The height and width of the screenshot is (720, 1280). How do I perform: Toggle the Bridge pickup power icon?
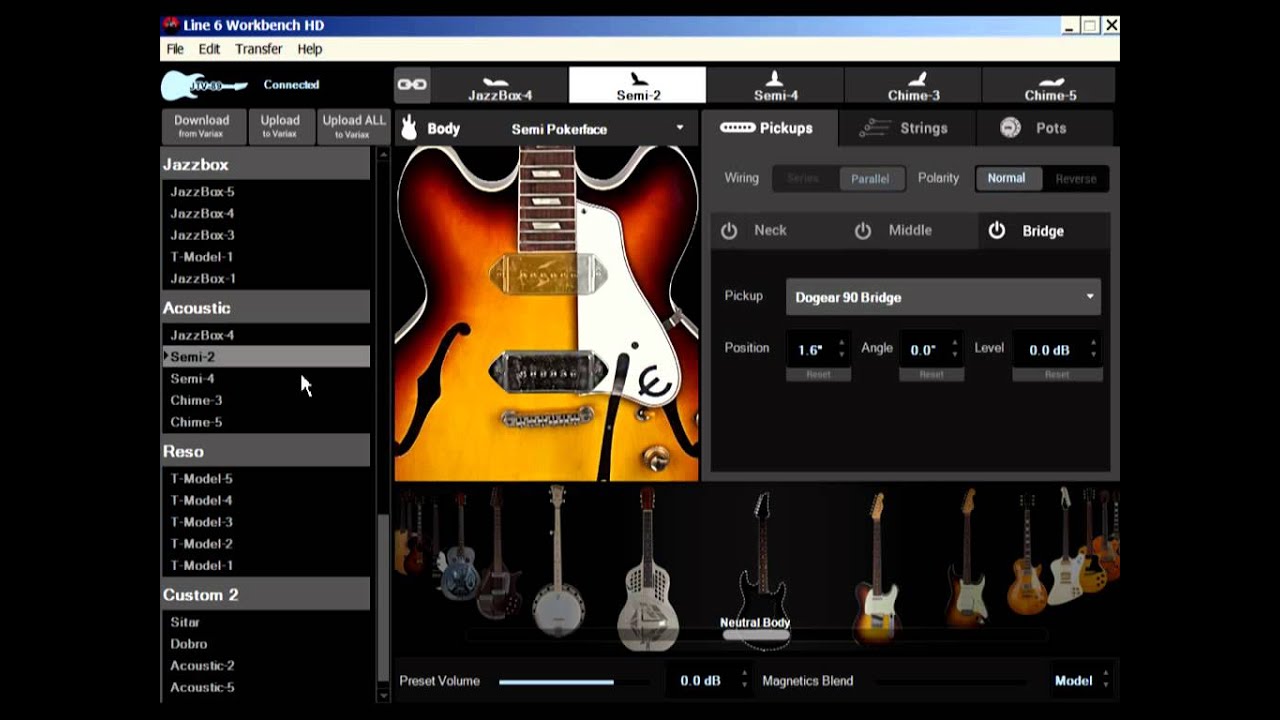[x=996, y=231]
